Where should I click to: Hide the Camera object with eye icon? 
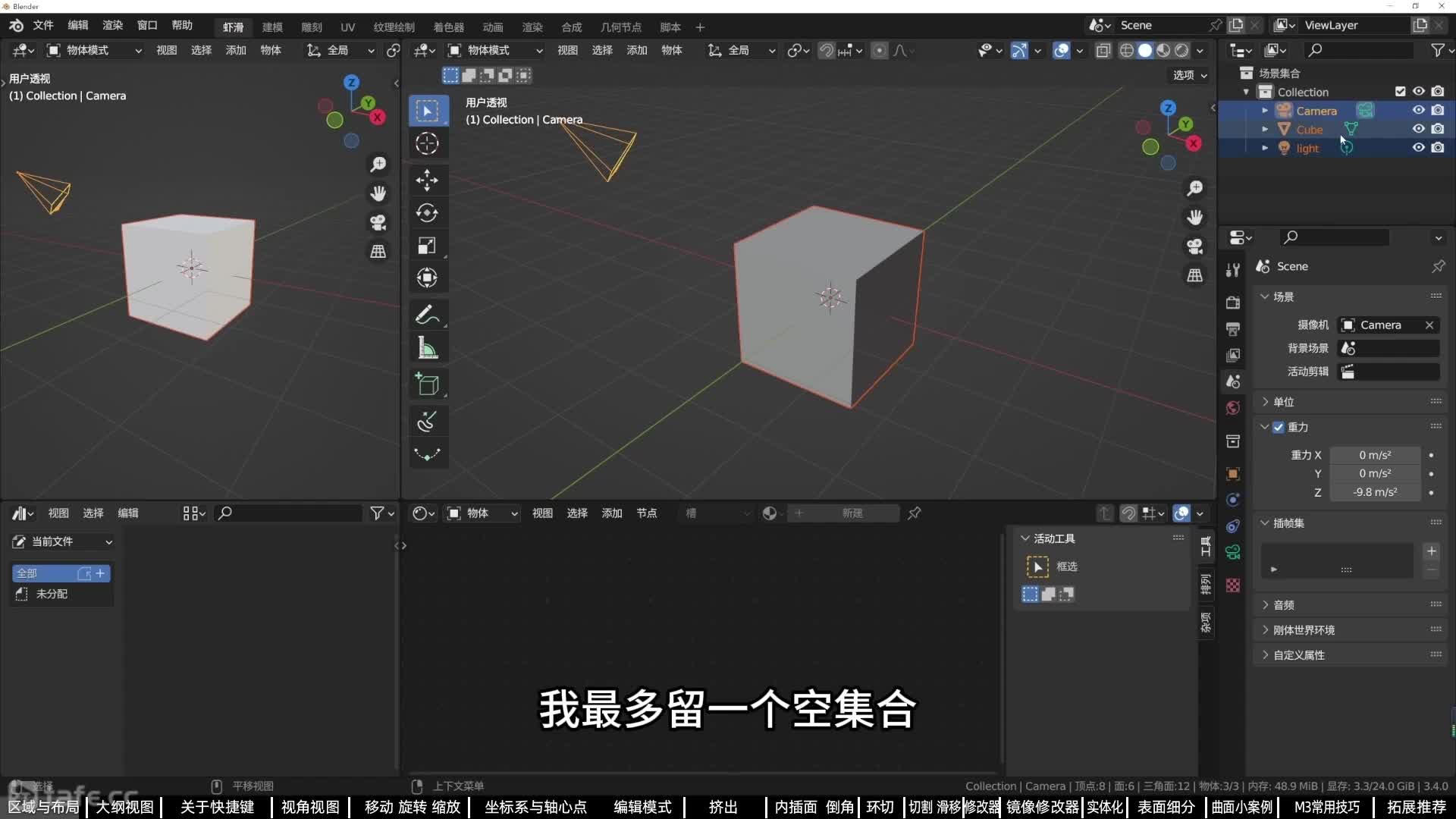(x=1418, y=110)
